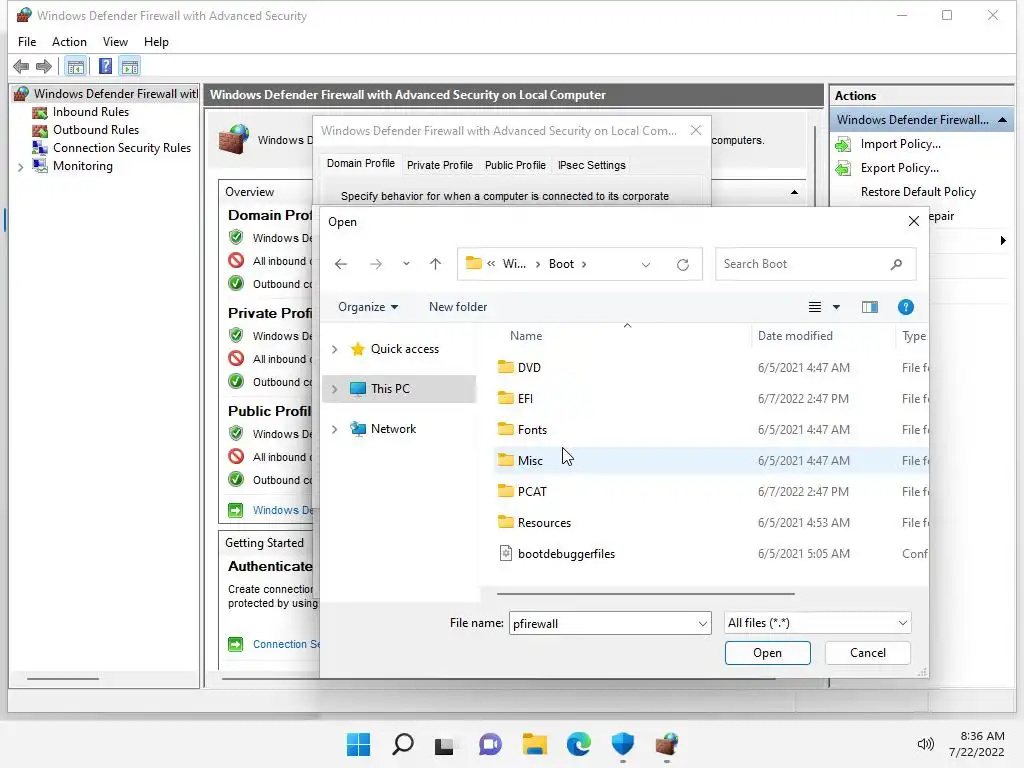Click the File name input field
Viewport: 1024px width, 768px height.
(601, 623)
